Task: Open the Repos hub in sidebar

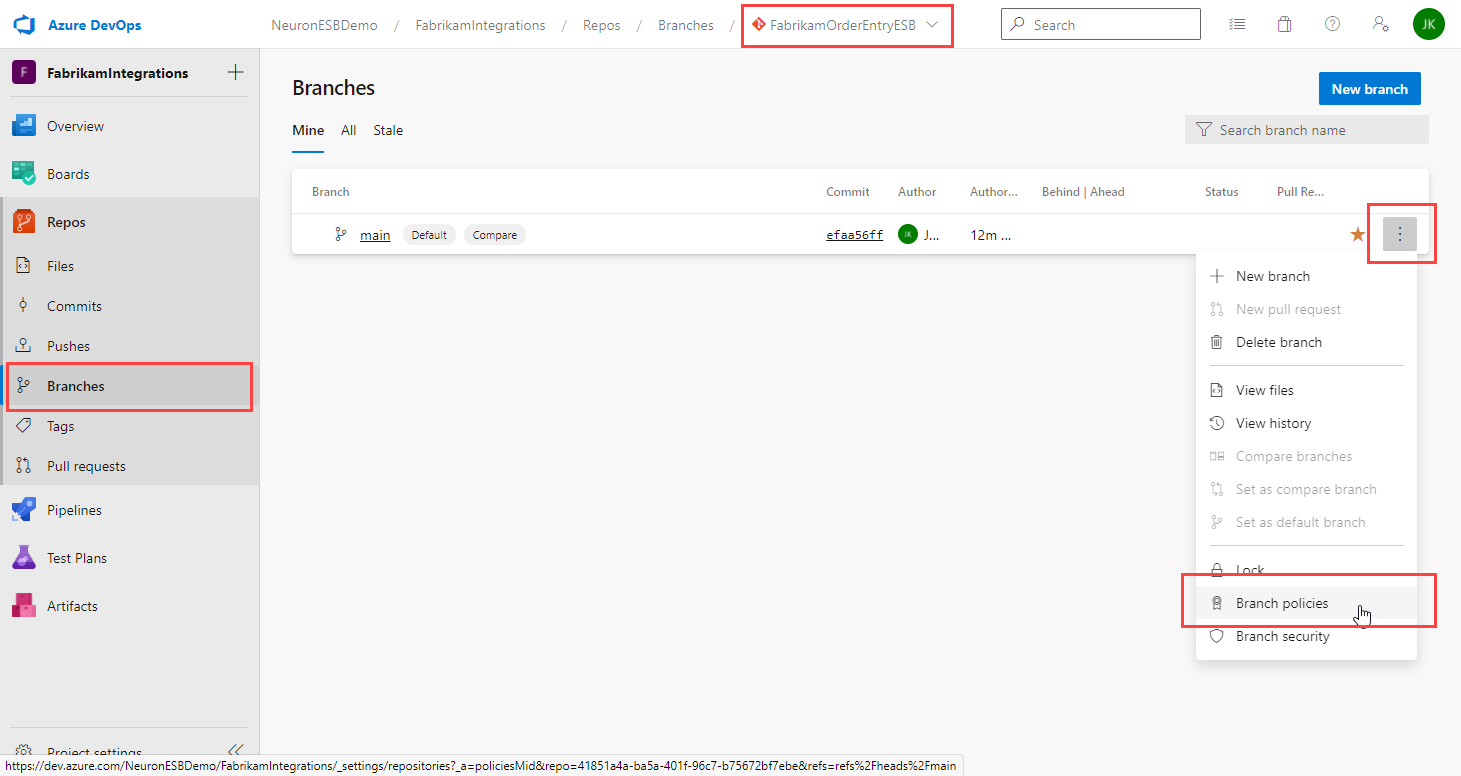Action: [129, 222]
